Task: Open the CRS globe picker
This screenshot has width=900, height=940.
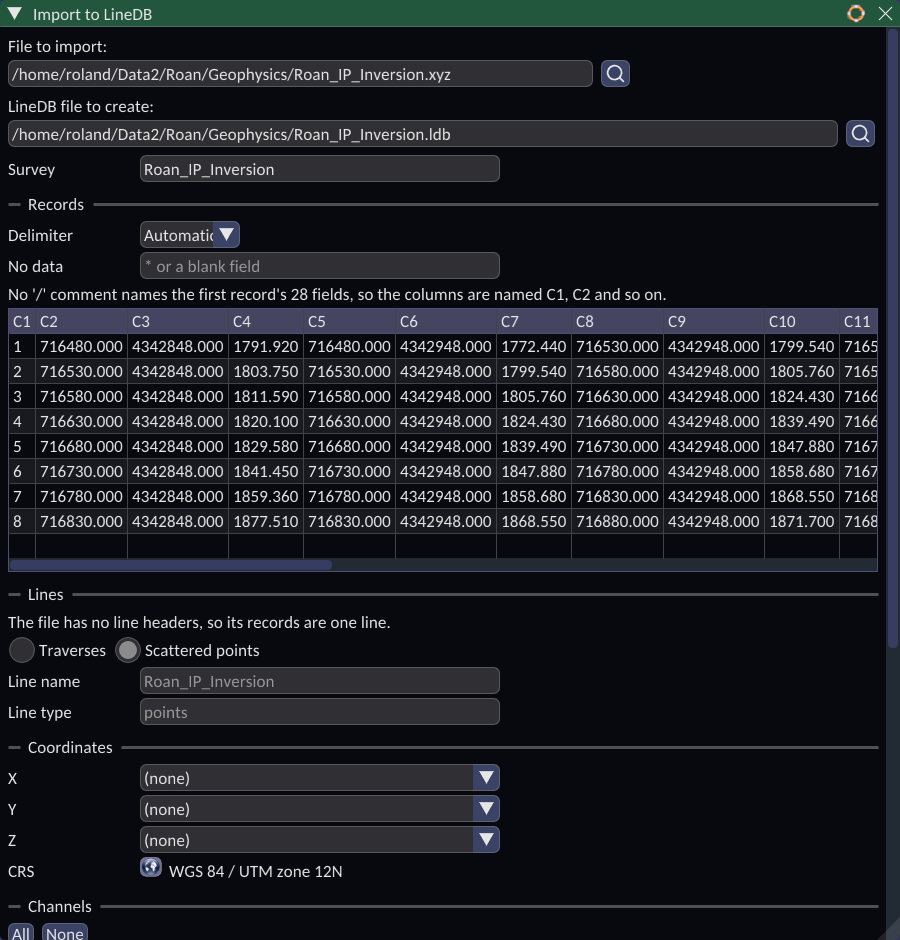Action: (x=151, y=867)
